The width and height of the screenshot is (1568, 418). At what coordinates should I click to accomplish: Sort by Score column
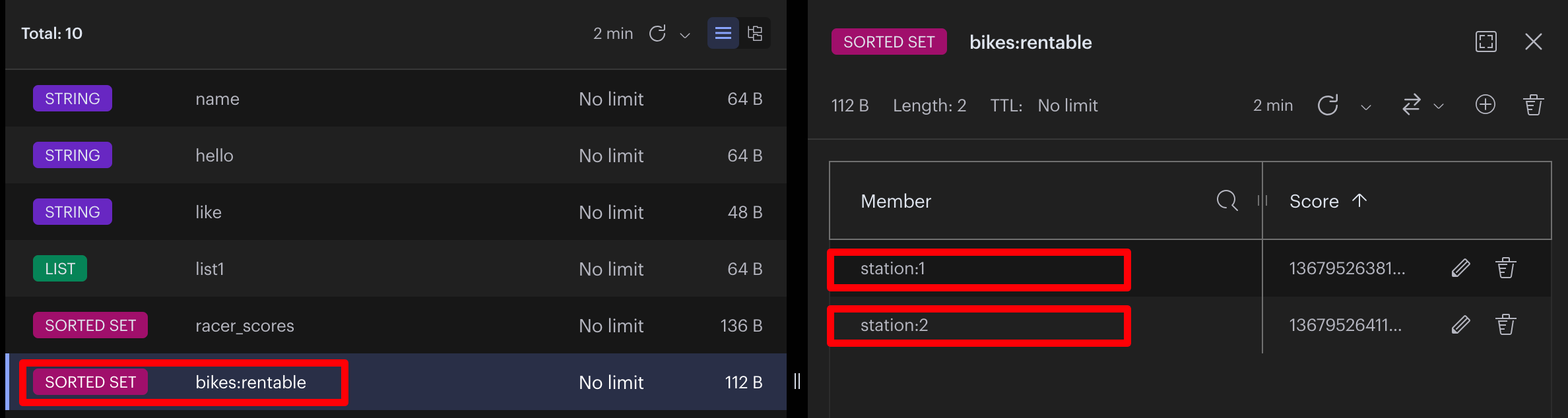coord(1328,201)
